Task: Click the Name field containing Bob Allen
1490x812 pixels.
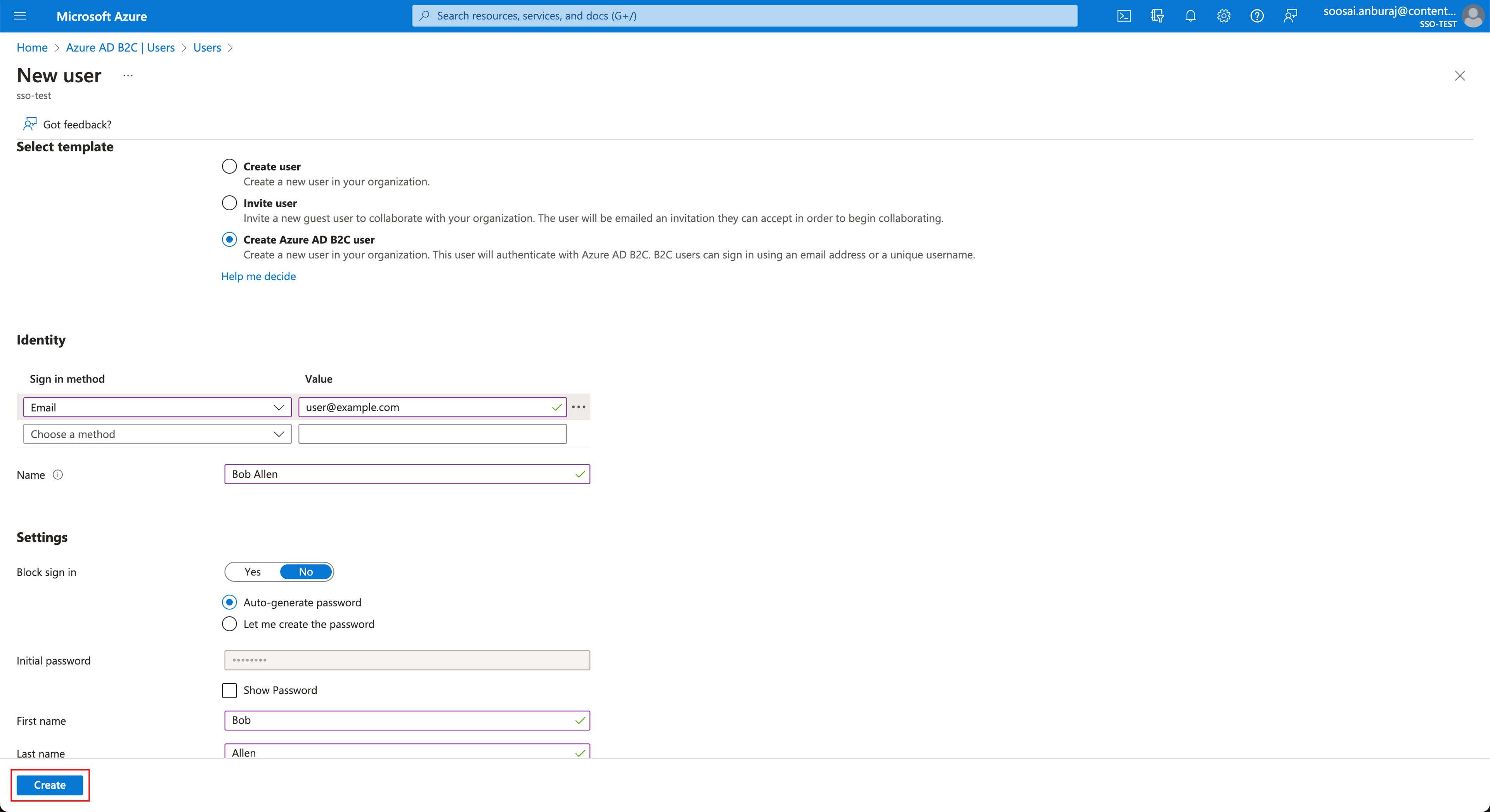Action: 407,474
